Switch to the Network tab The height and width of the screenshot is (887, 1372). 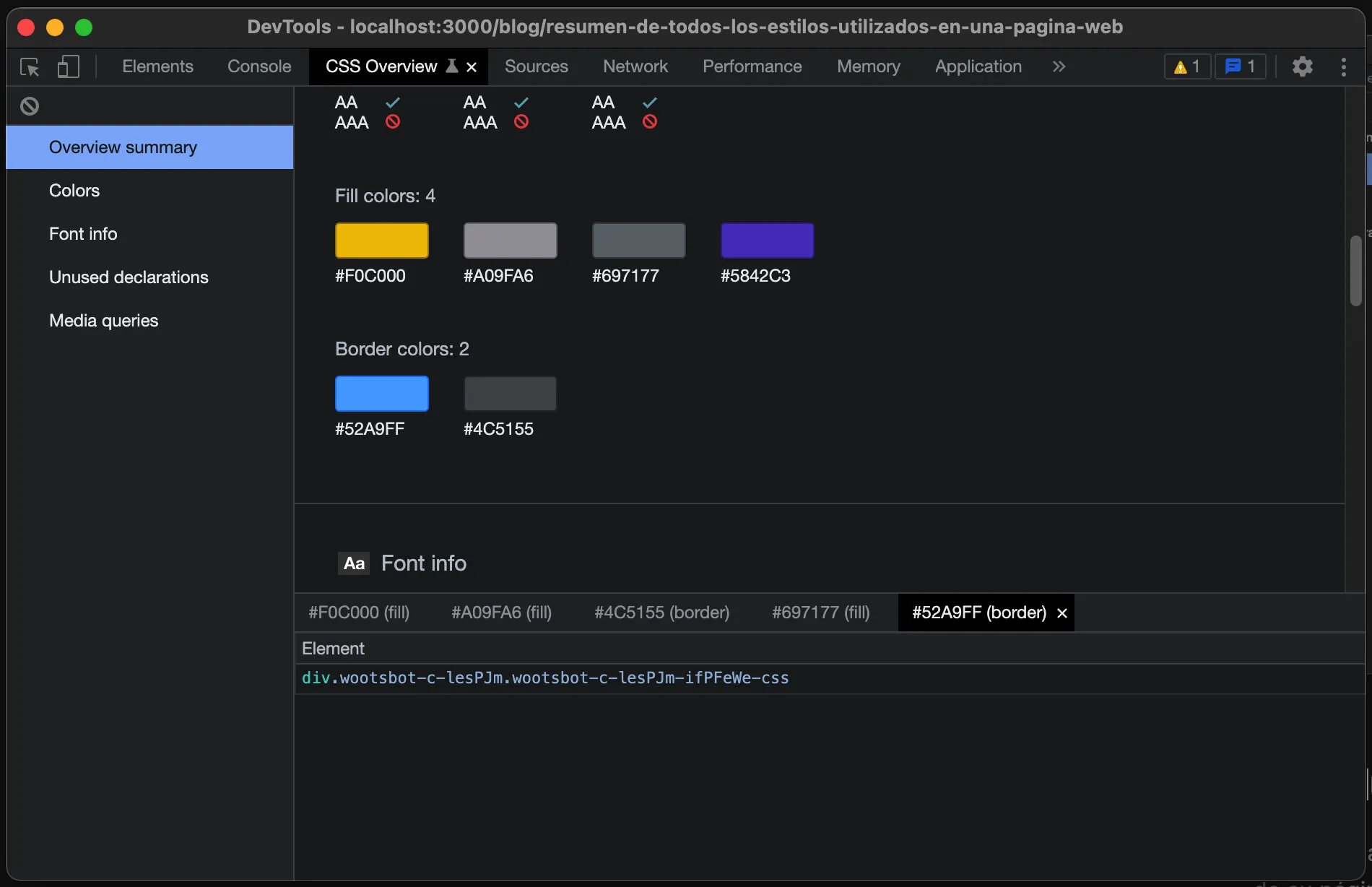coord(635,66)
